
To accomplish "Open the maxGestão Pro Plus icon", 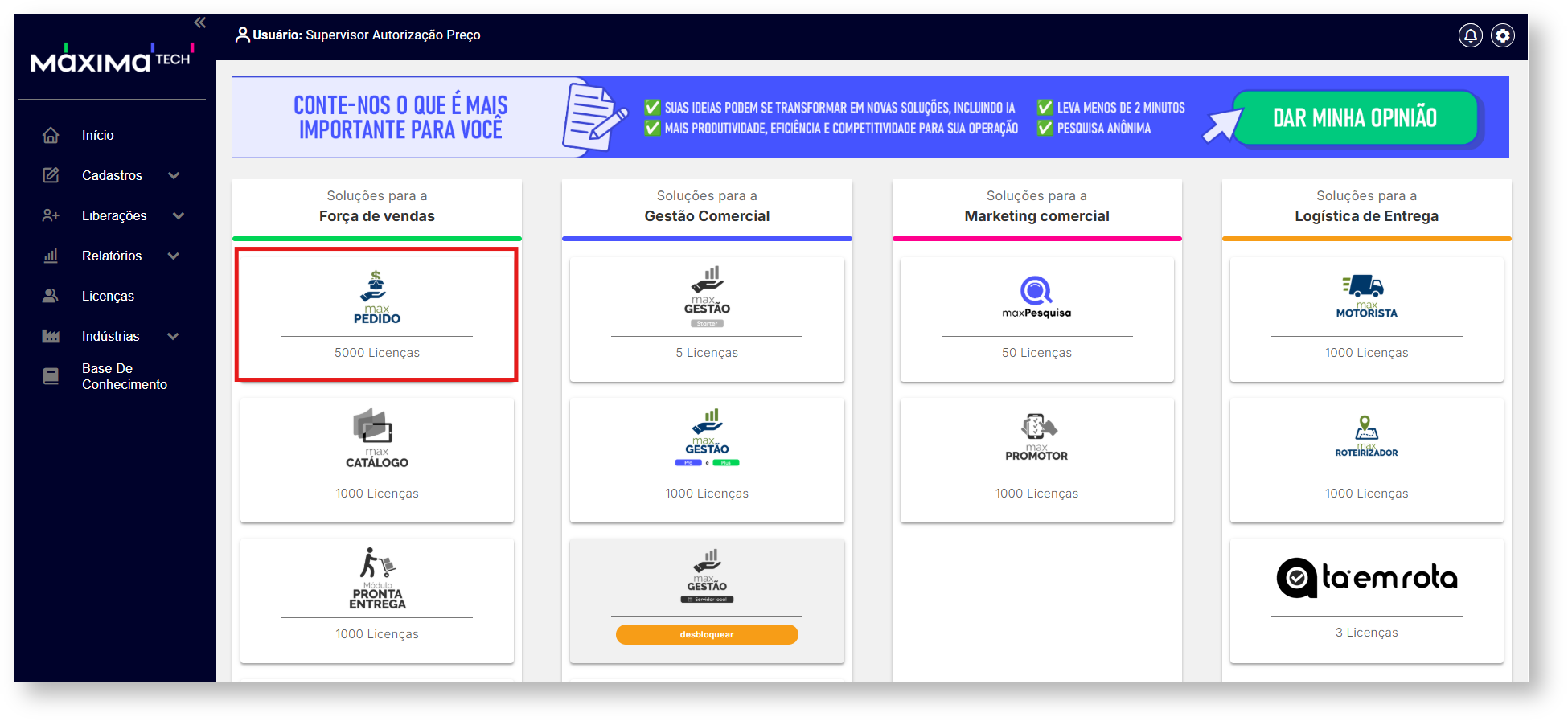I will click(707, 437).
